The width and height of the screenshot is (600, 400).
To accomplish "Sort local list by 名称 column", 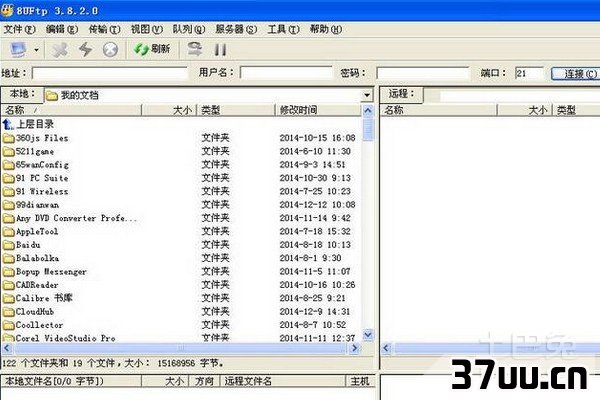I will [x=72, y=110].
